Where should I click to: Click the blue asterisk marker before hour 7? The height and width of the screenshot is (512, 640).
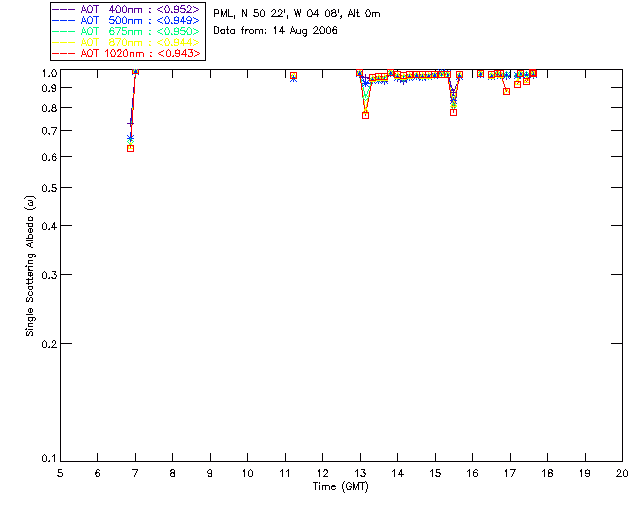[x=131, y=138]
